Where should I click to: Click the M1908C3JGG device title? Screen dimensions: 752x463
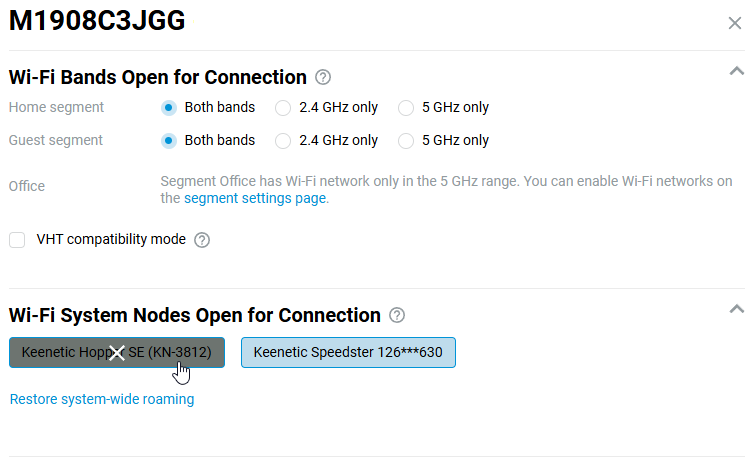click(97, 22)
